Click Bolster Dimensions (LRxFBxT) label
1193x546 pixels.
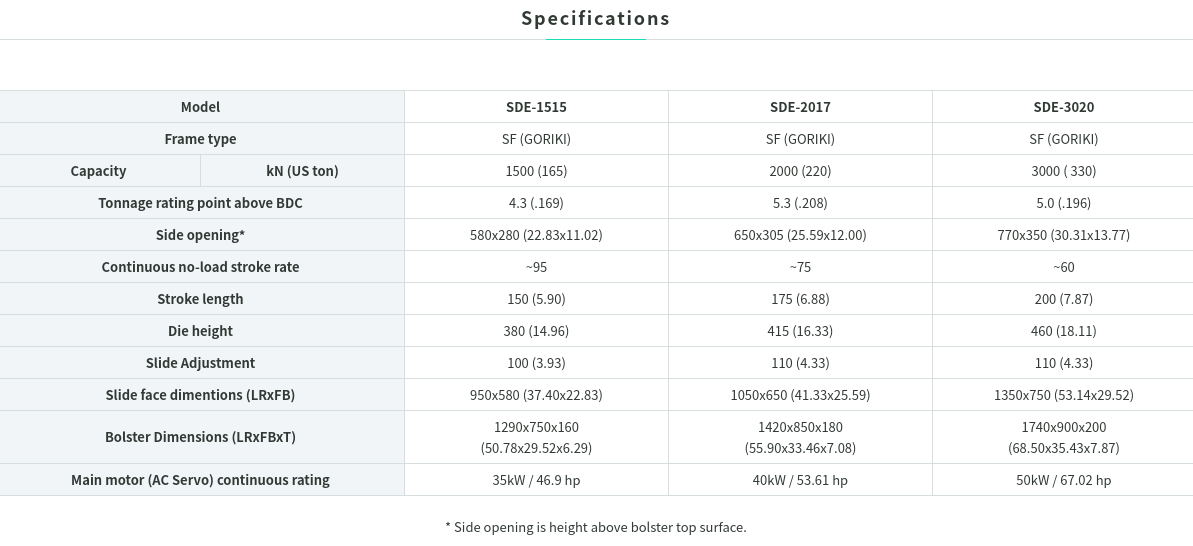coord(201,437)
